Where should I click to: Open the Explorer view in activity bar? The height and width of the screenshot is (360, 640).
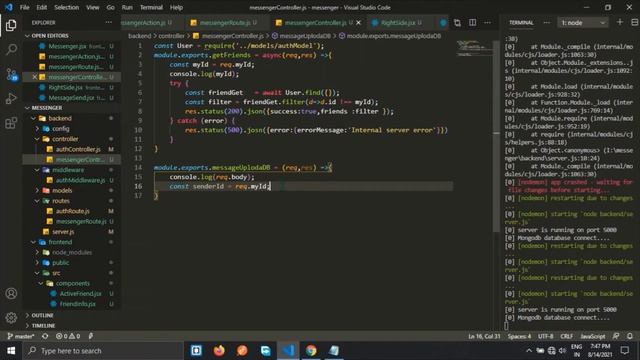click(11, 25)
